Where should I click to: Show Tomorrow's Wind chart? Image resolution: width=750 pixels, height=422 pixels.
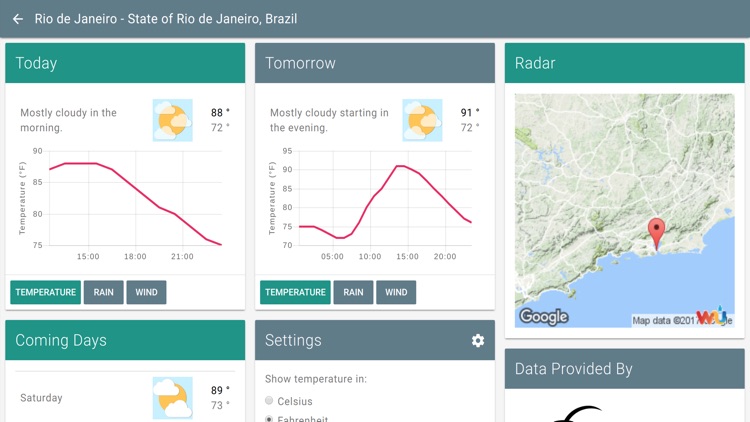(x=396, y=292)
